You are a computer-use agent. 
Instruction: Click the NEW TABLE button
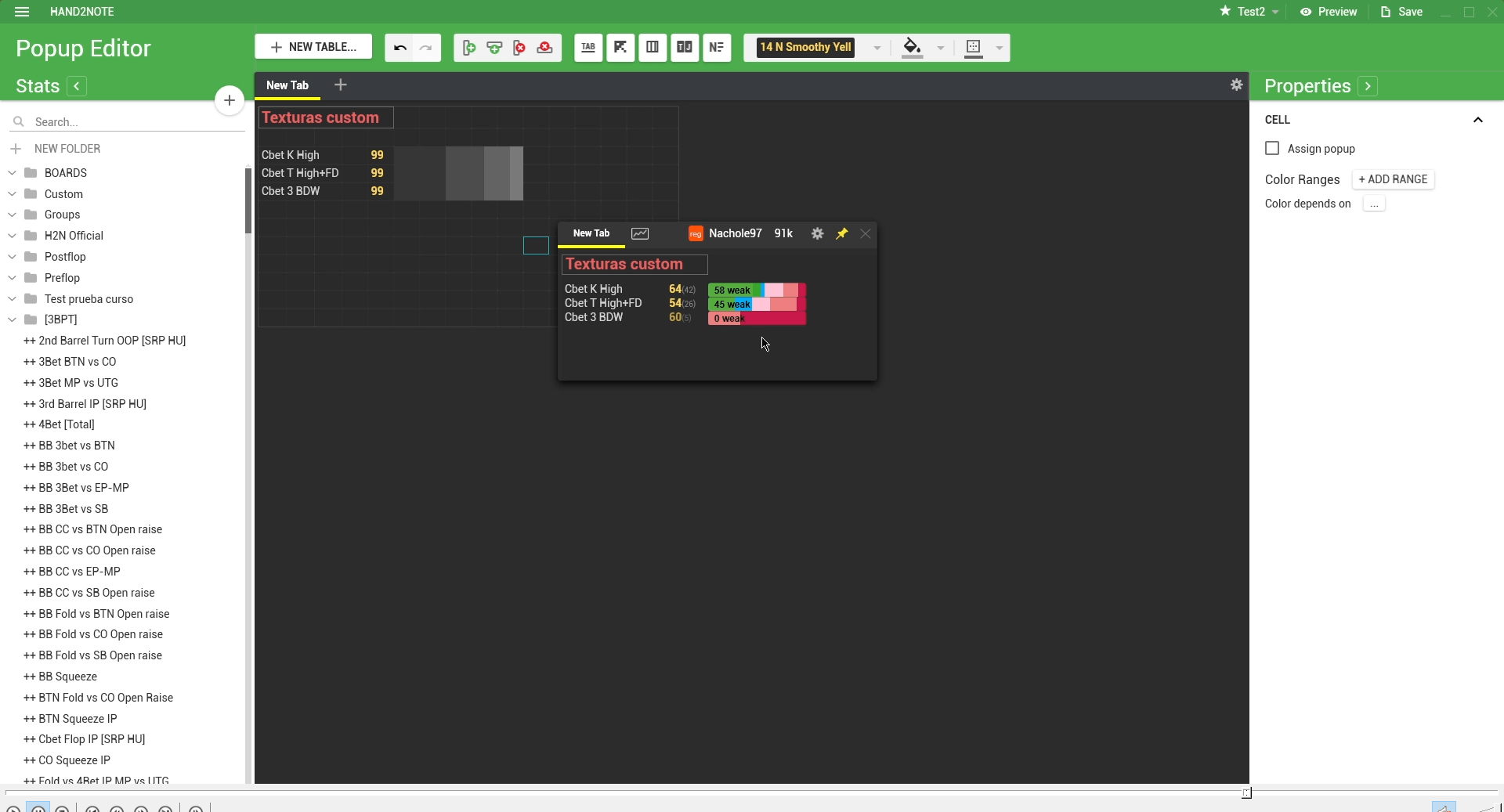point(313,47)
